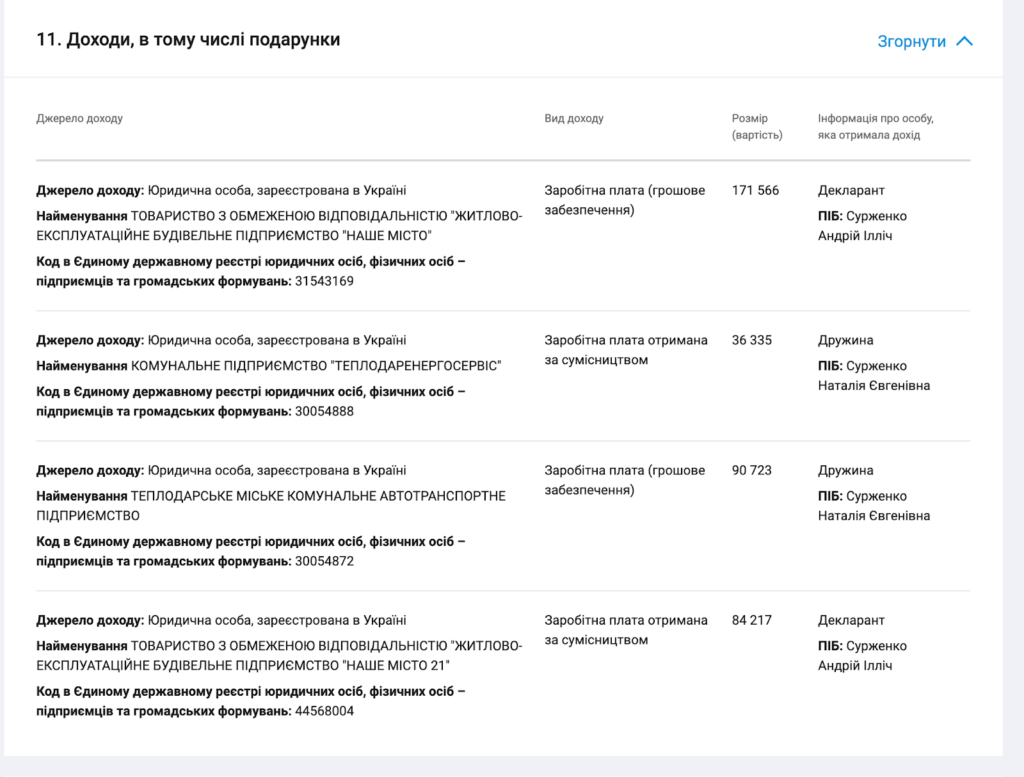Click registry code 30054872
This screenshot has height=777, width=1024.
tap(324, 561)
